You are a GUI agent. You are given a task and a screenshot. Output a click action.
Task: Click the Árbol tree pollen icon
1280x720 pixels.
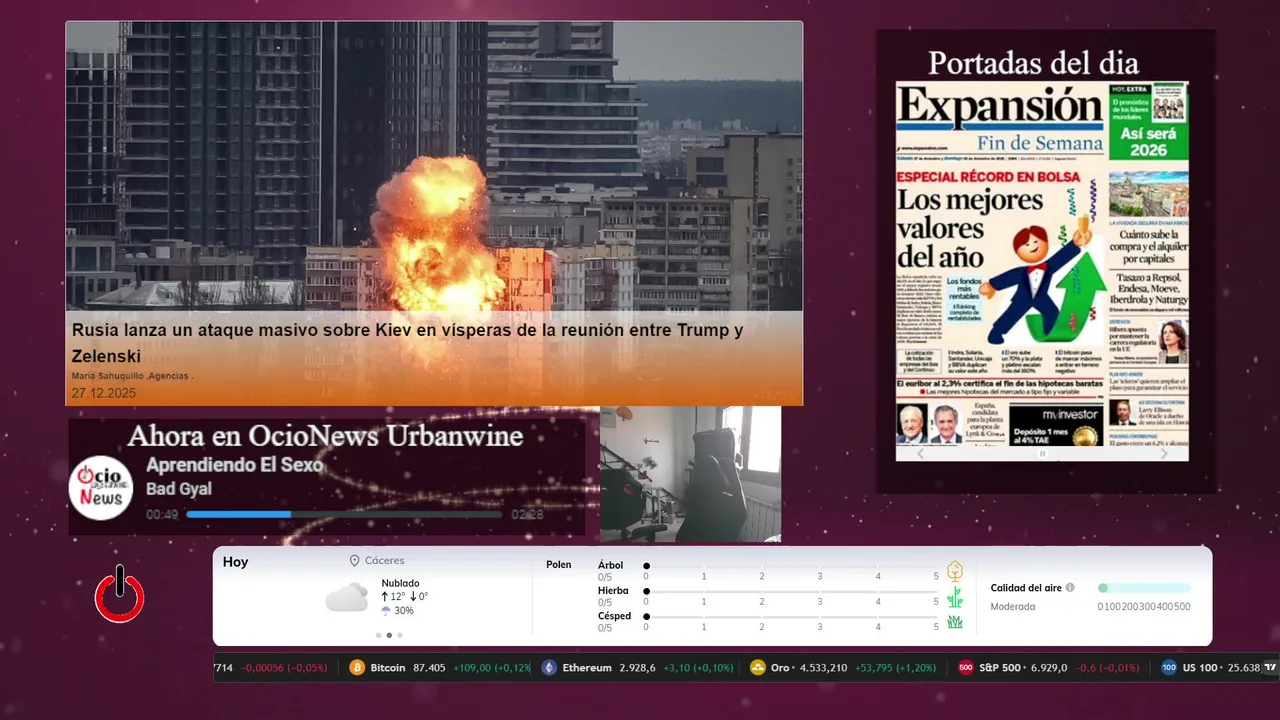(x=955, y=571)
